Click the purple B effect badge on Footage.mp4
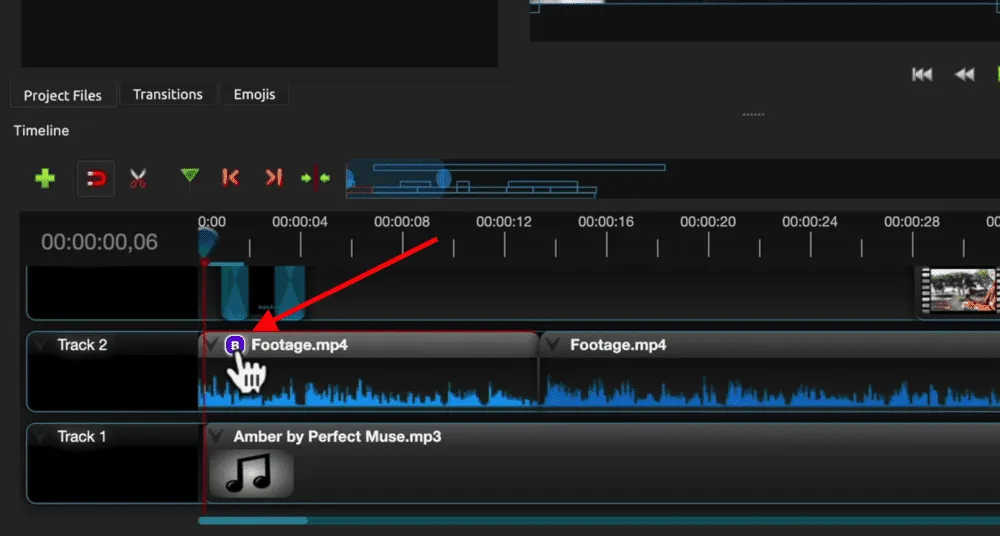 coord(235,346)
